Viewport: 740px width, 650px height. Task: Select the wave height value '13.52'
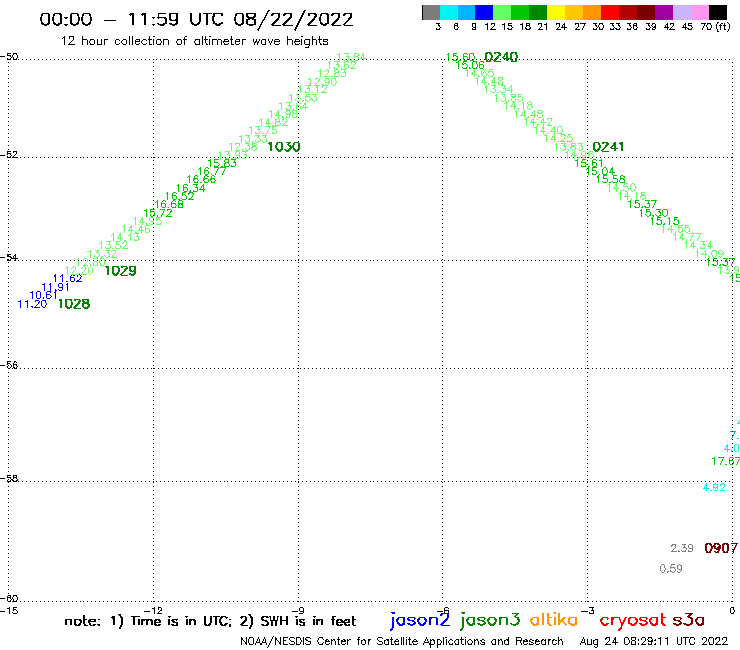pos(113,245)
